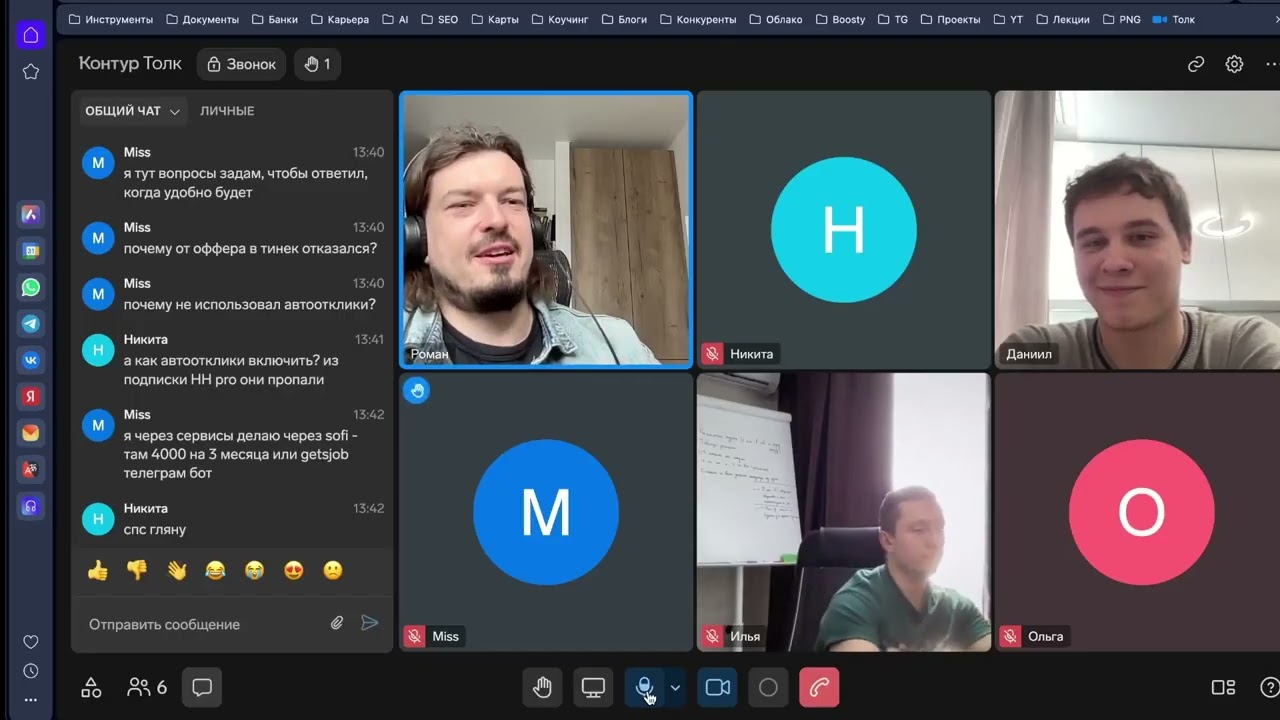Image resolution: width=1280 pixels, height=720 pixels.
Task: Start recording with the circle button
Action: point(768,687)
